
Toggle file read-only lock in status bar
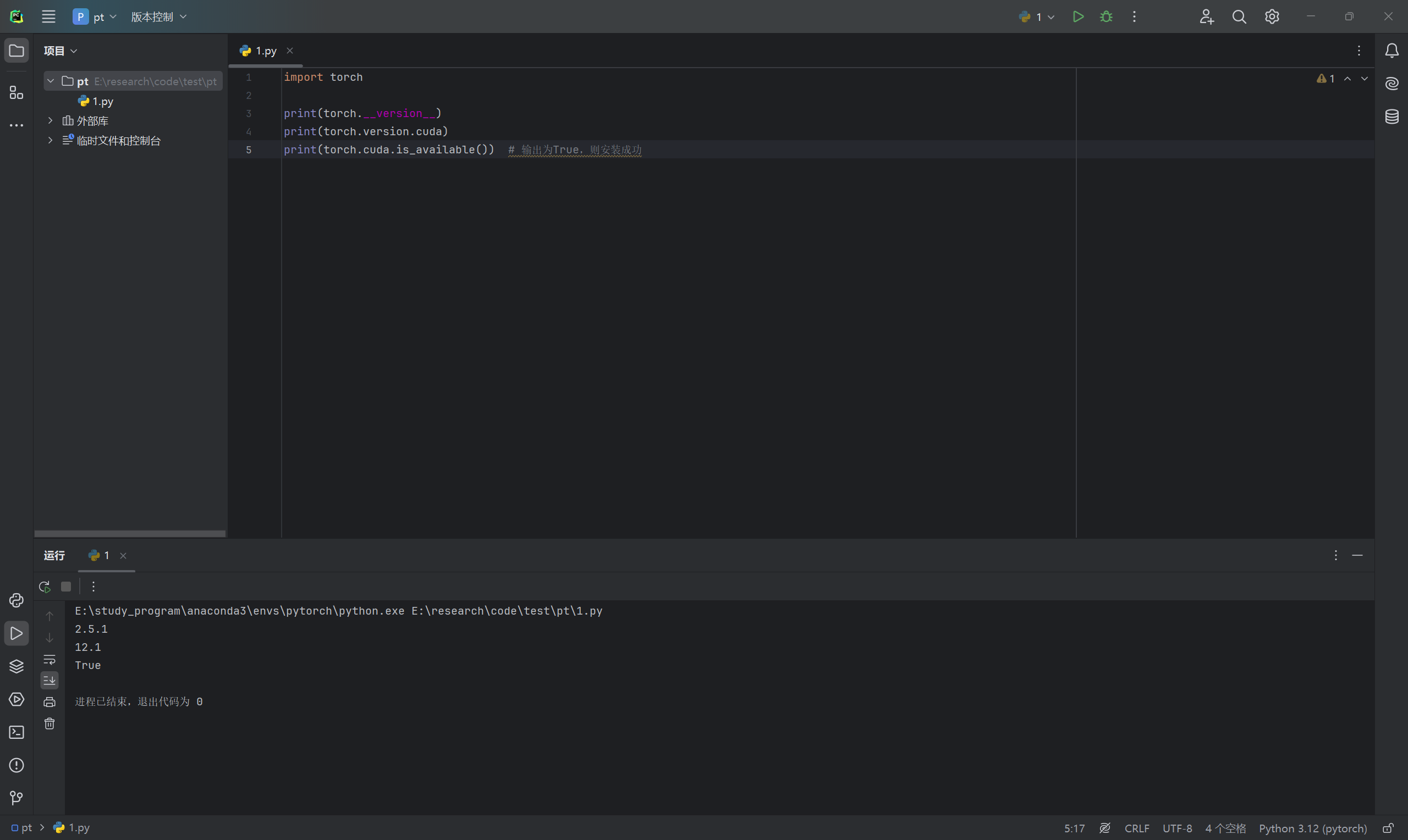tap(1388, 828)
